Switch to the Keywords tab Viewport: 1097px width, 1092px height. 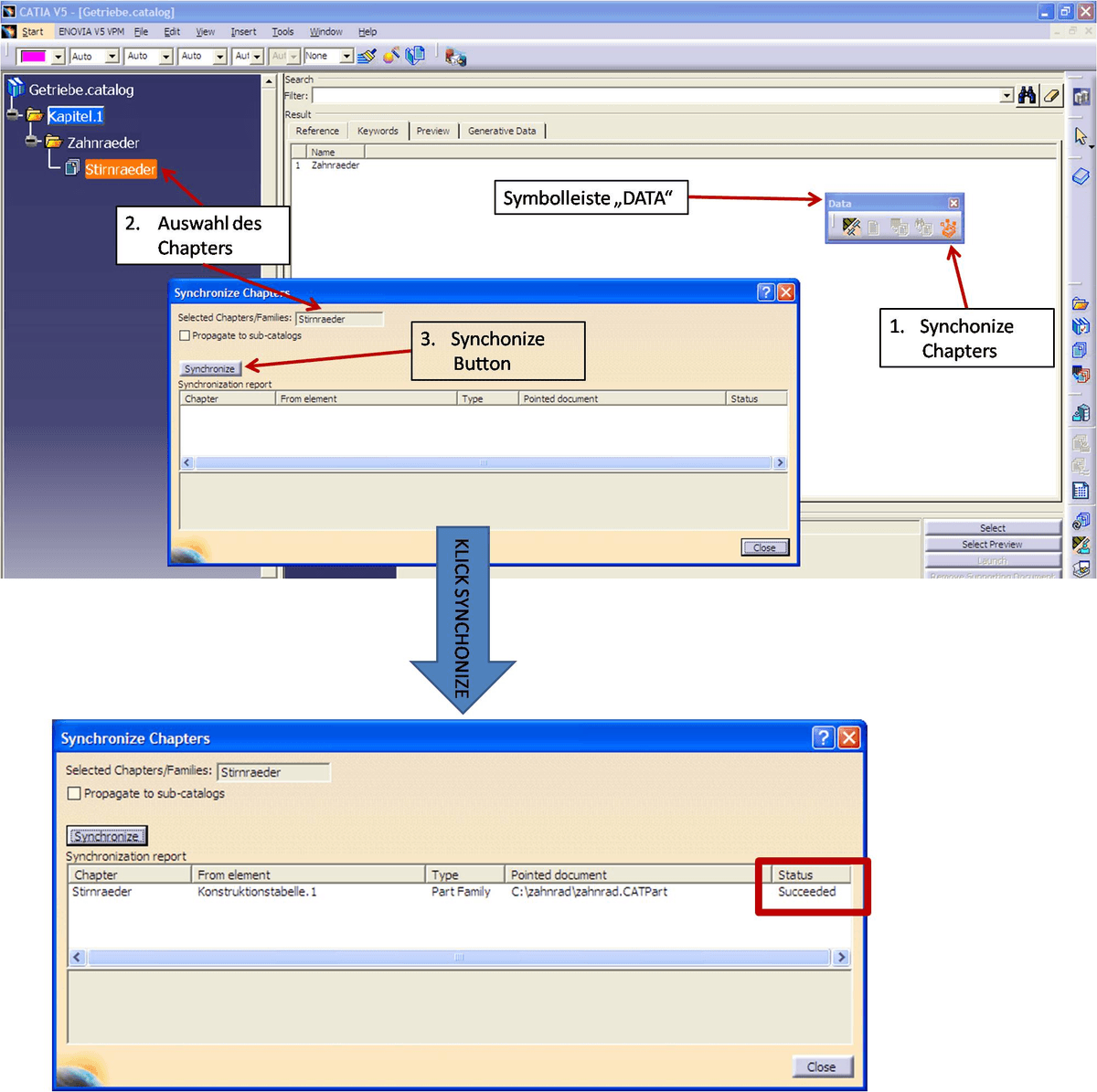378,131
